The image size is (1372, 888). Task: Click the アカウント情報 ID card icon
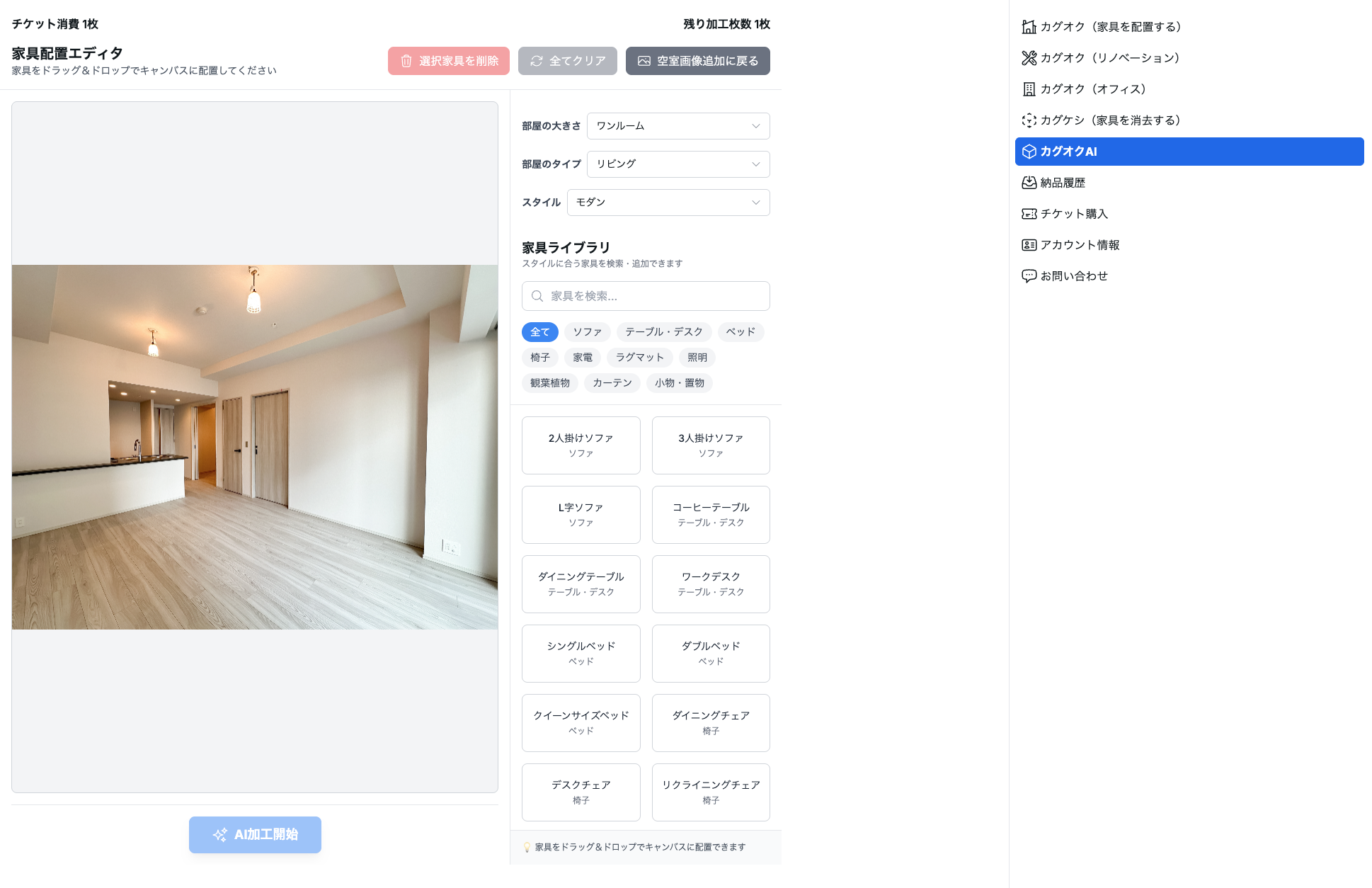(x=1029, y=245)
